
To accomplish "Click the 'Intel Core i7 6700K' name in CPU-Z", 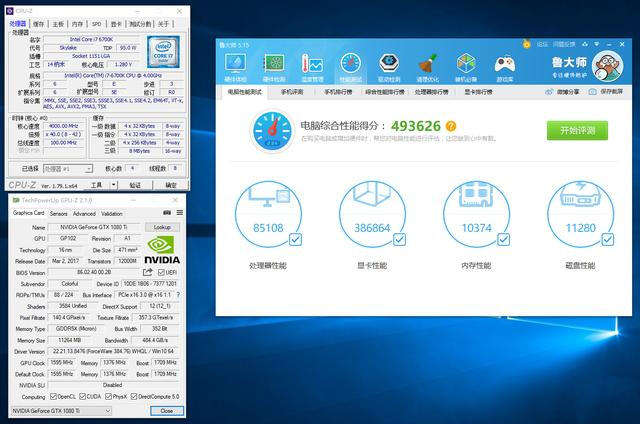I will (91, 39).
